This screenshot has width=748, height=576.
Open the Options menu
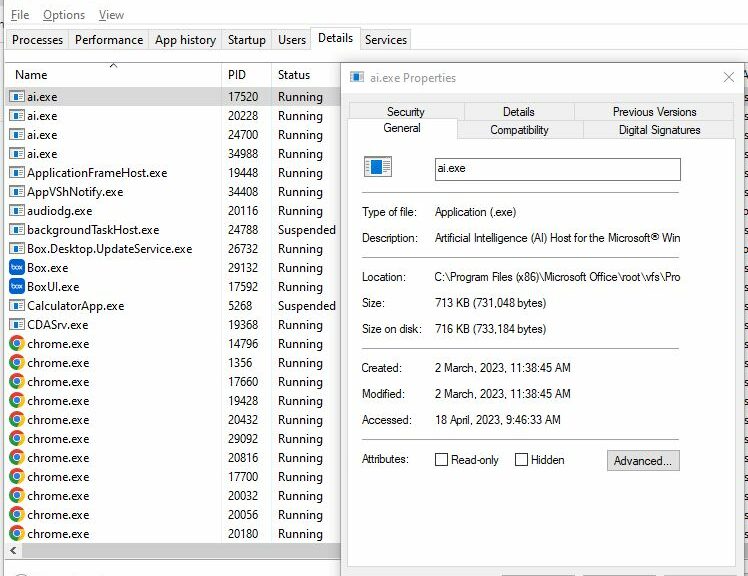coord(64,15)
